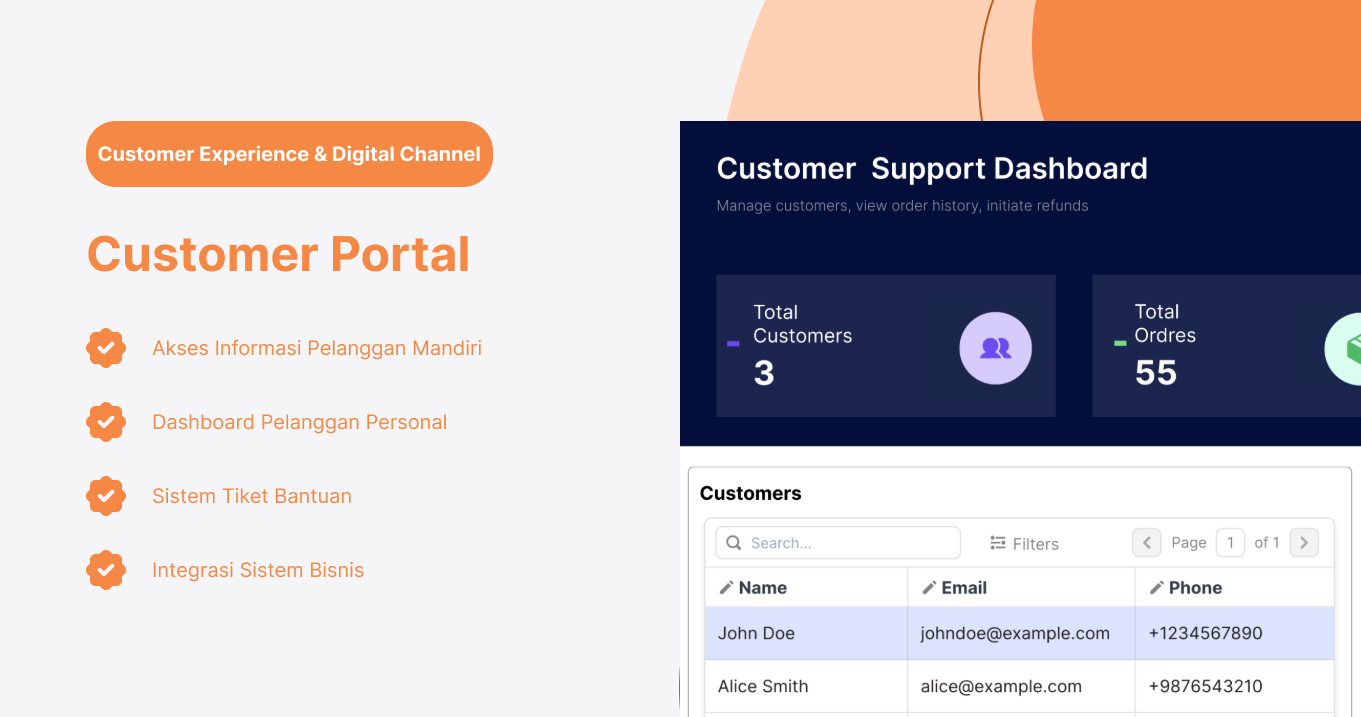This screenshot has width=1361, height=717.
Task: Open the Filters options
Action: click(1024, 543)
